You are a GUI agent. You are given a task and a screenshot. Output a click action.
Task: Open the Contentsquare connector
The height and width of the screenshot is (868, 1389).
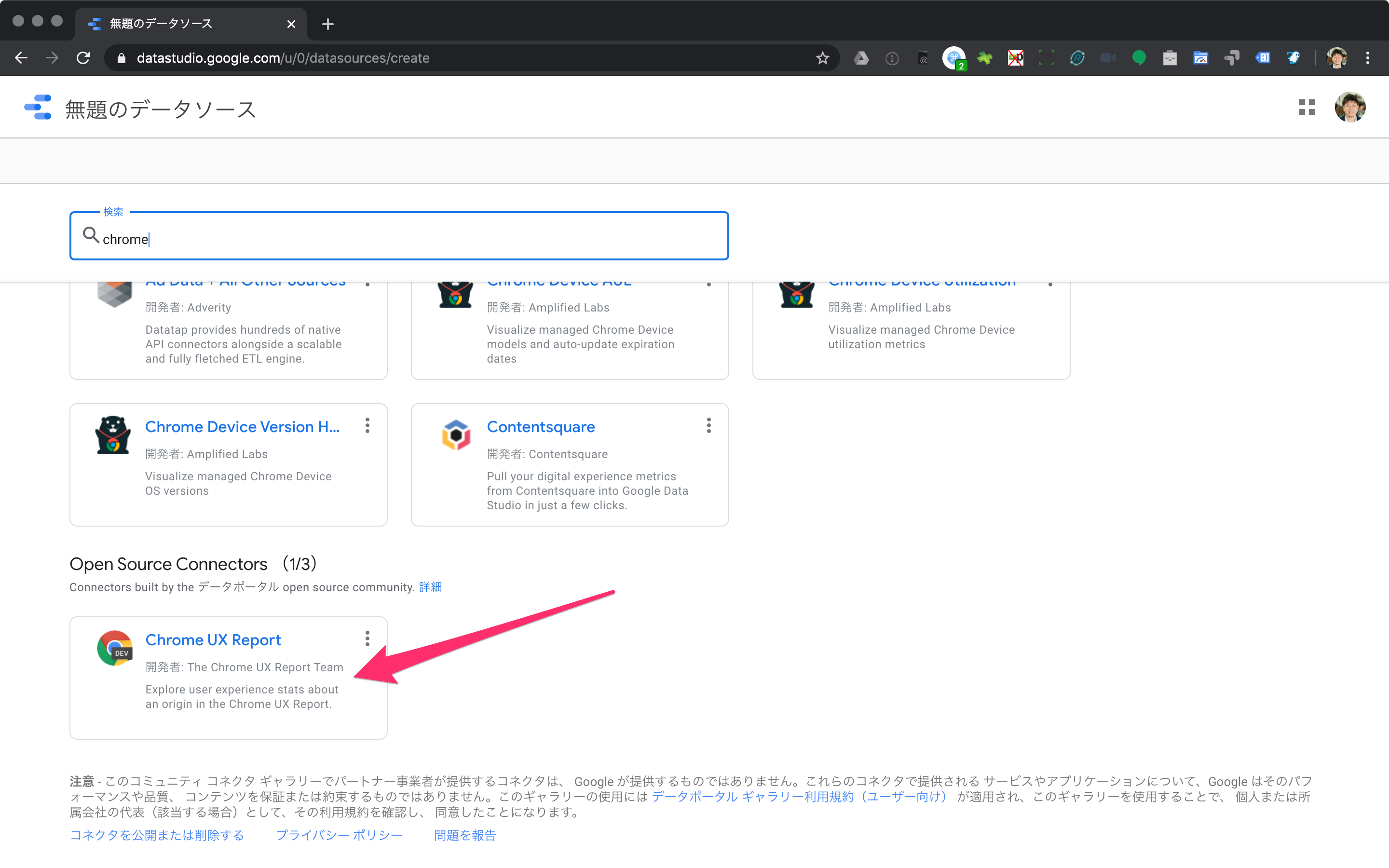click(541, 427)
